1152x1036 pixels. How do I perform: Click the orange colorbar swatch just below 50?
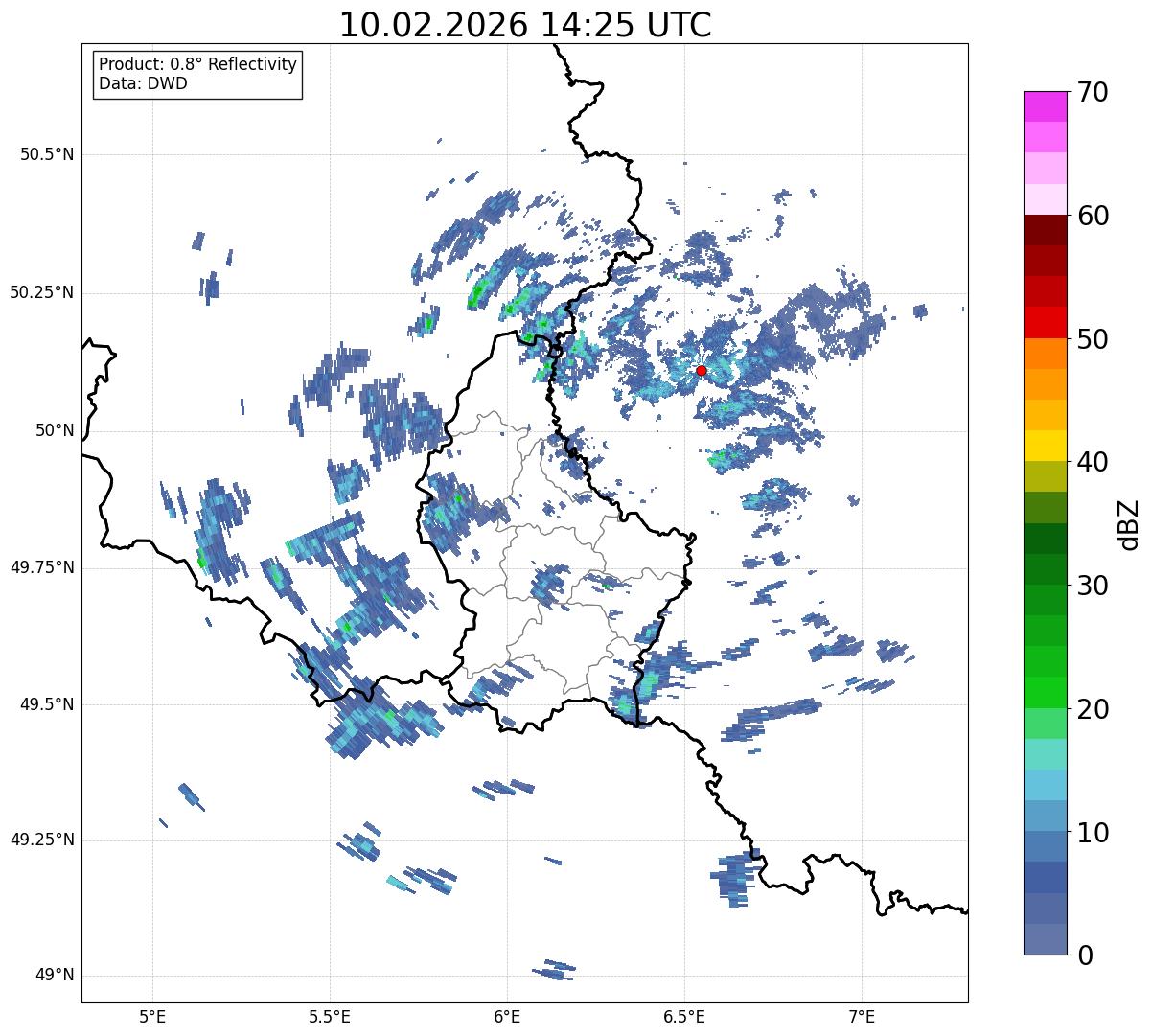pos(1045,354)
